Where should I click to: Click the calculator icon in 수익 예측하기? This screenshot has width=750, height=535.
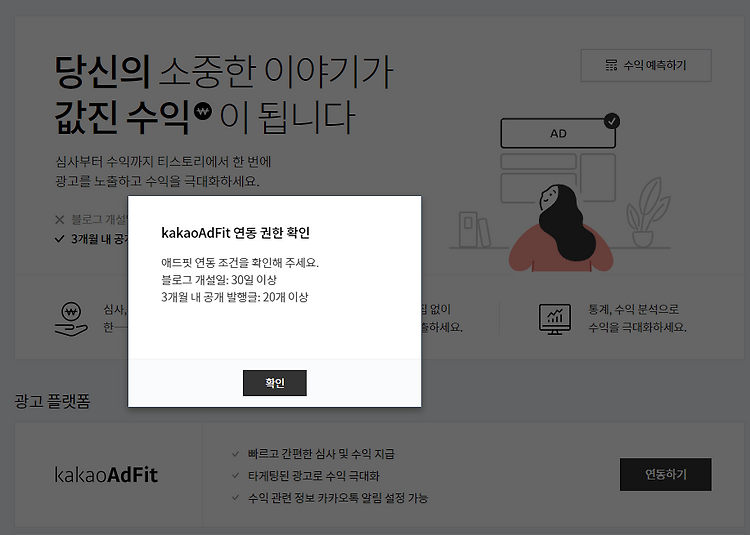[611, 66]
